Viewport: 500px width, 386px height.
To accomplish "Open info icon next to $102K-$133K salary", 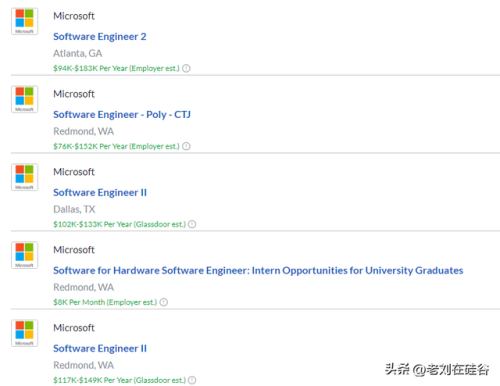I will 192,224.
